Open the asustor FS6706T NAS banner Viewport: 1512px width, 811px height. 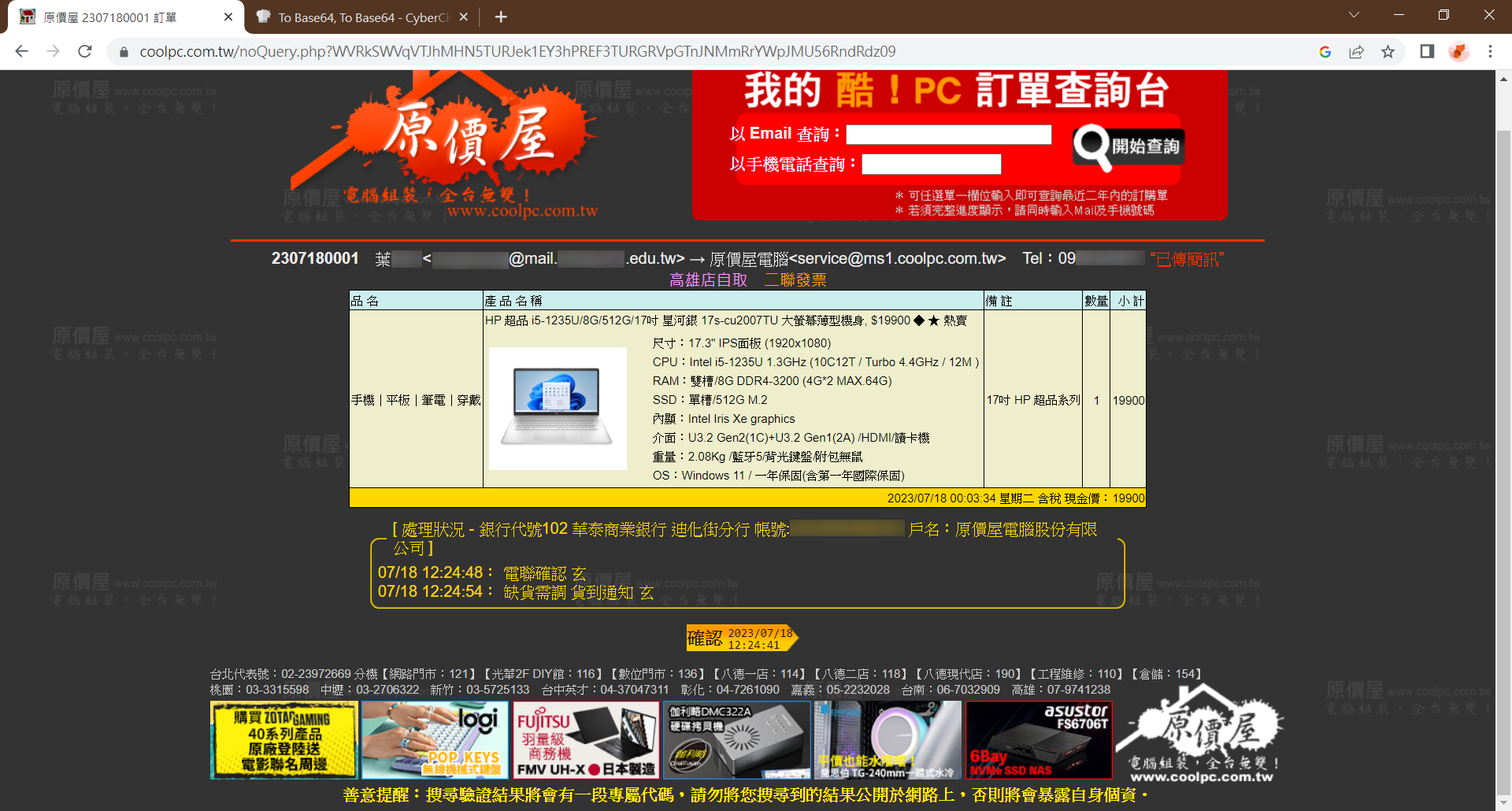(x=1039, y=740)
